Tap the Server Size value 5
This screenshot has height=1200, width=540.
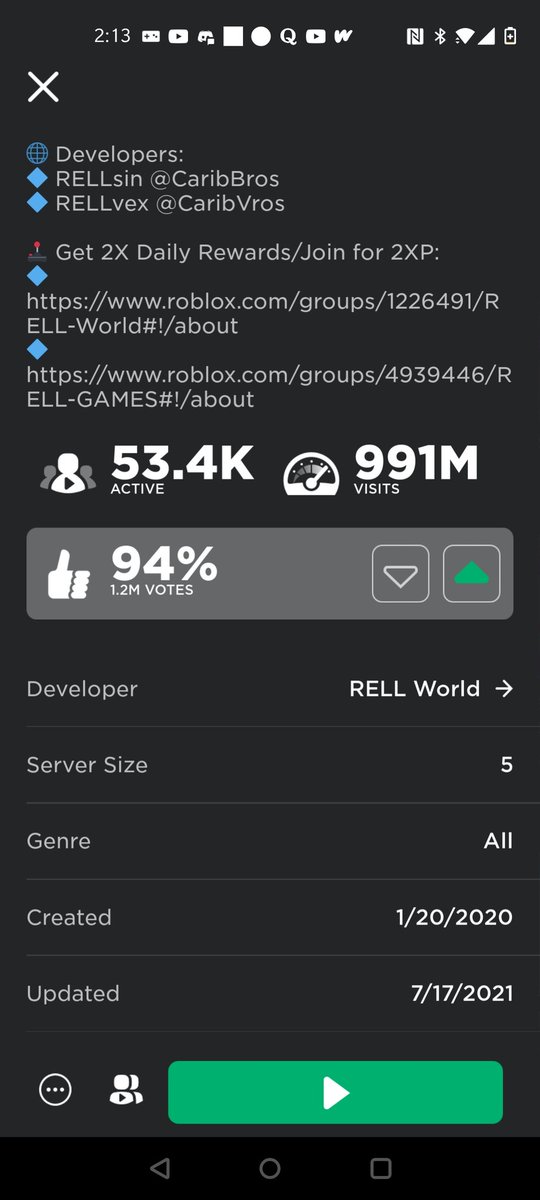(506, 765)
